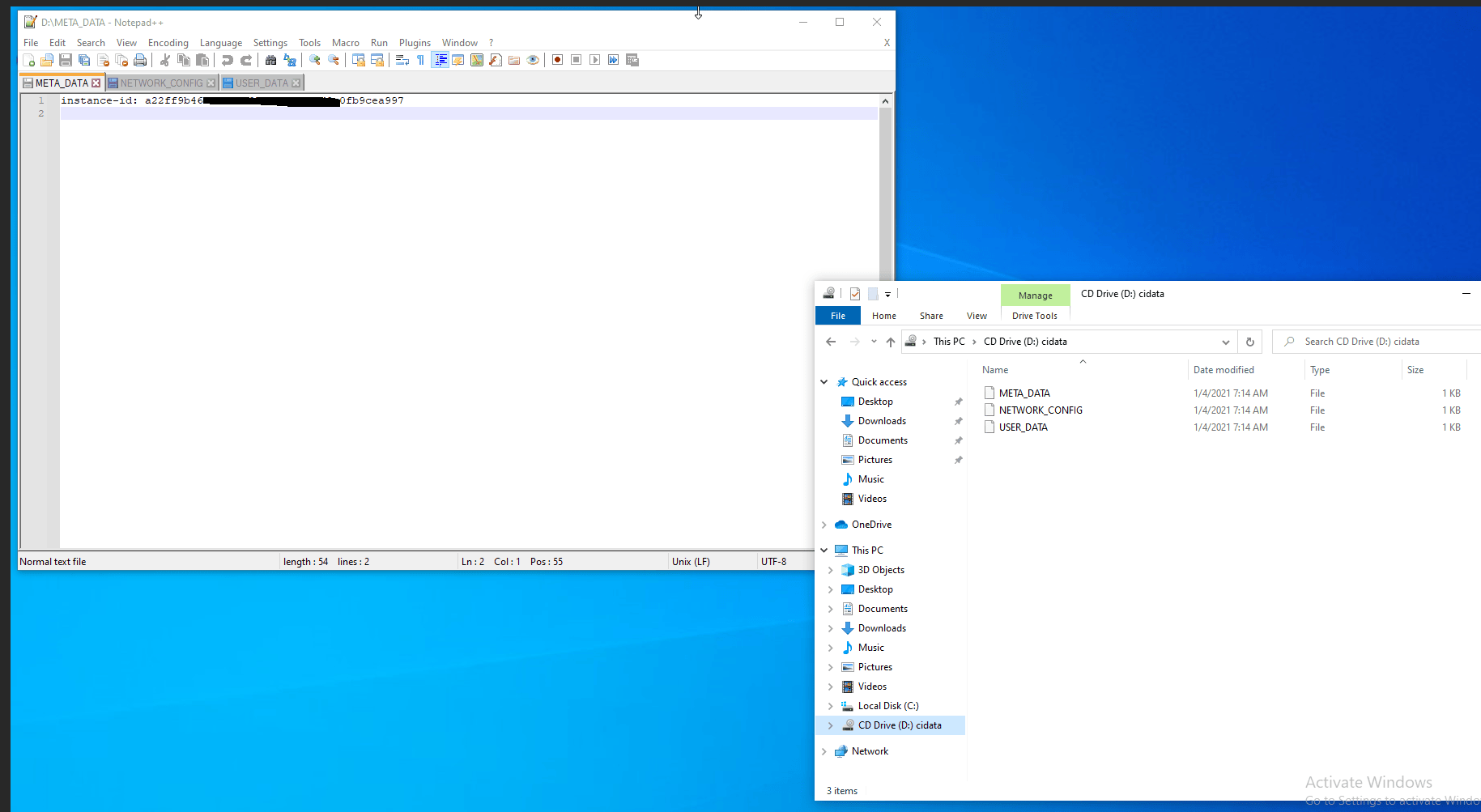Click the Copy toolbar icon
Screen dimensions: 1481x812
(x=184, y=60)
